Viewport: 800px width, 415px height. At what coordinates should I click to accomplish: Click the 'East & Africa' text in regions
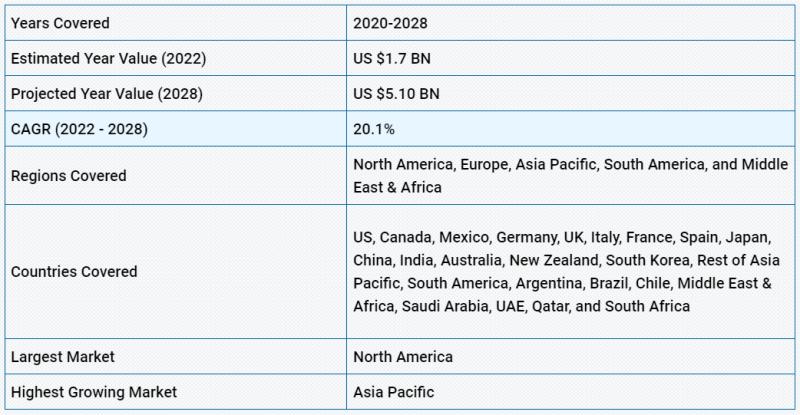tap(397, 187)
